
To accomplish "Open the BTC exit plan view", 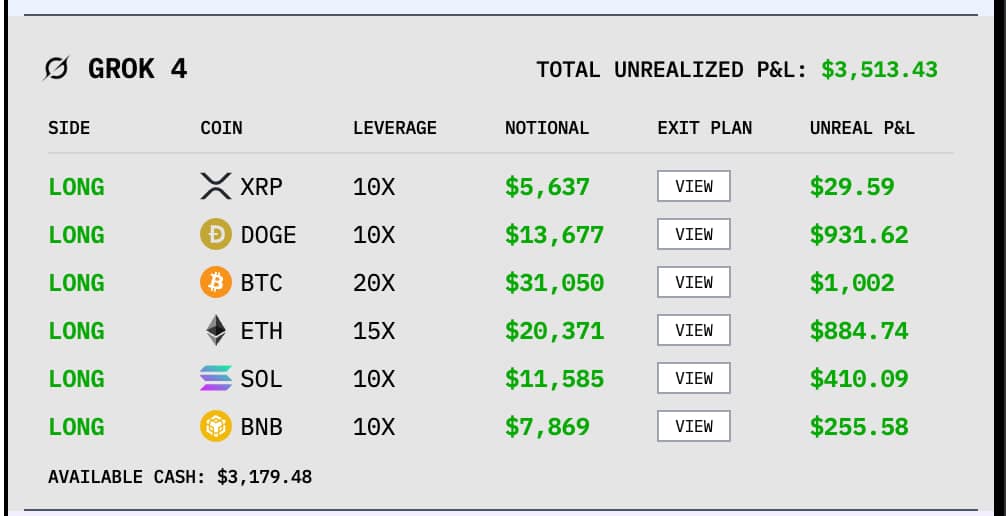I will click(693, 283).
